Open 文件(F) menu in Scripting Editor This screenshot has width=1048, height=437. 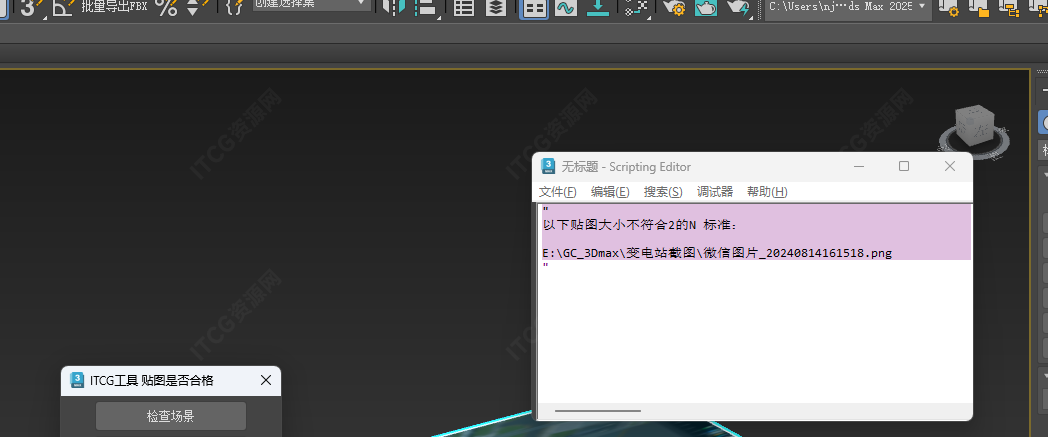(x=557, y=192)
